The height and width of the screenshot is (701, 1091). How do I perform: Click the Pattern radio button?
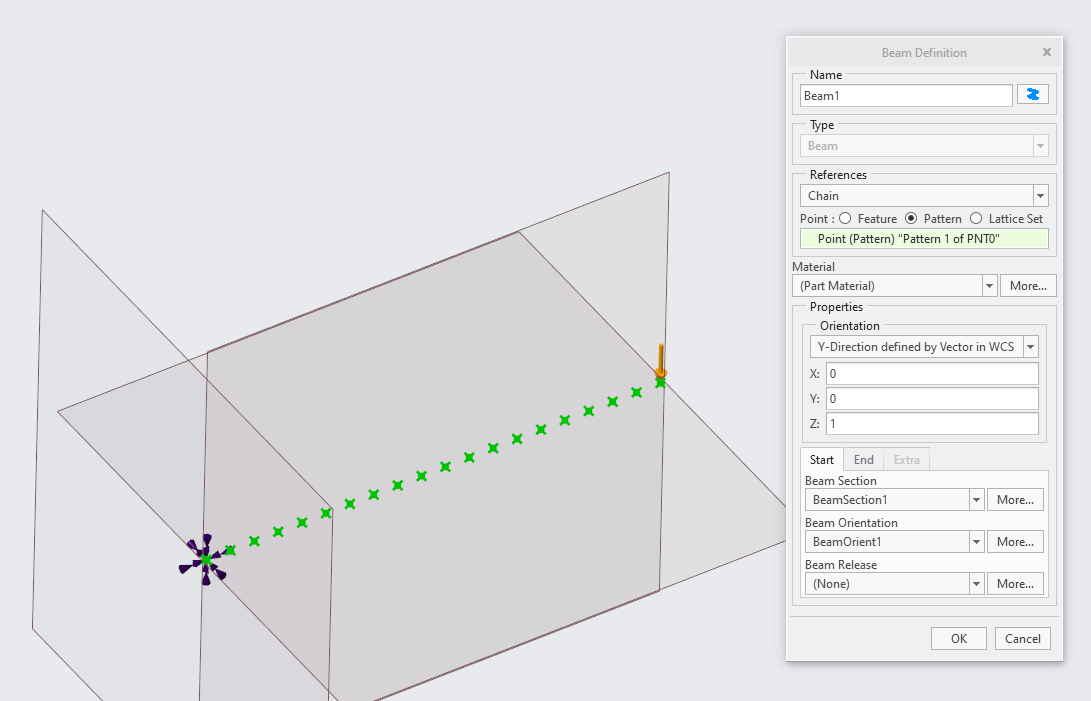[910, 218]
